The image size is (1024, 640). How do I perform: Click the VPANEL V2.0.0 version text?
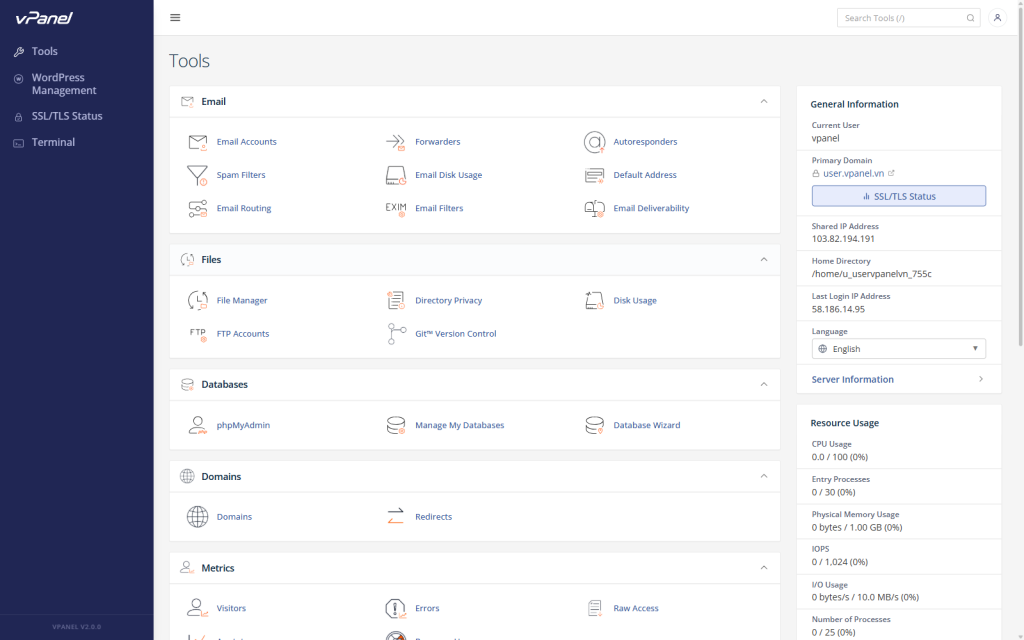click(x=76, y=627)
